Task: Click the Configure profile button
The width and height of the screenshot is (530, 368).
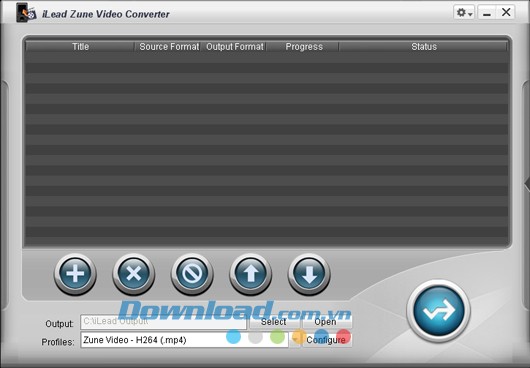Action: click(x=327, y=340)
